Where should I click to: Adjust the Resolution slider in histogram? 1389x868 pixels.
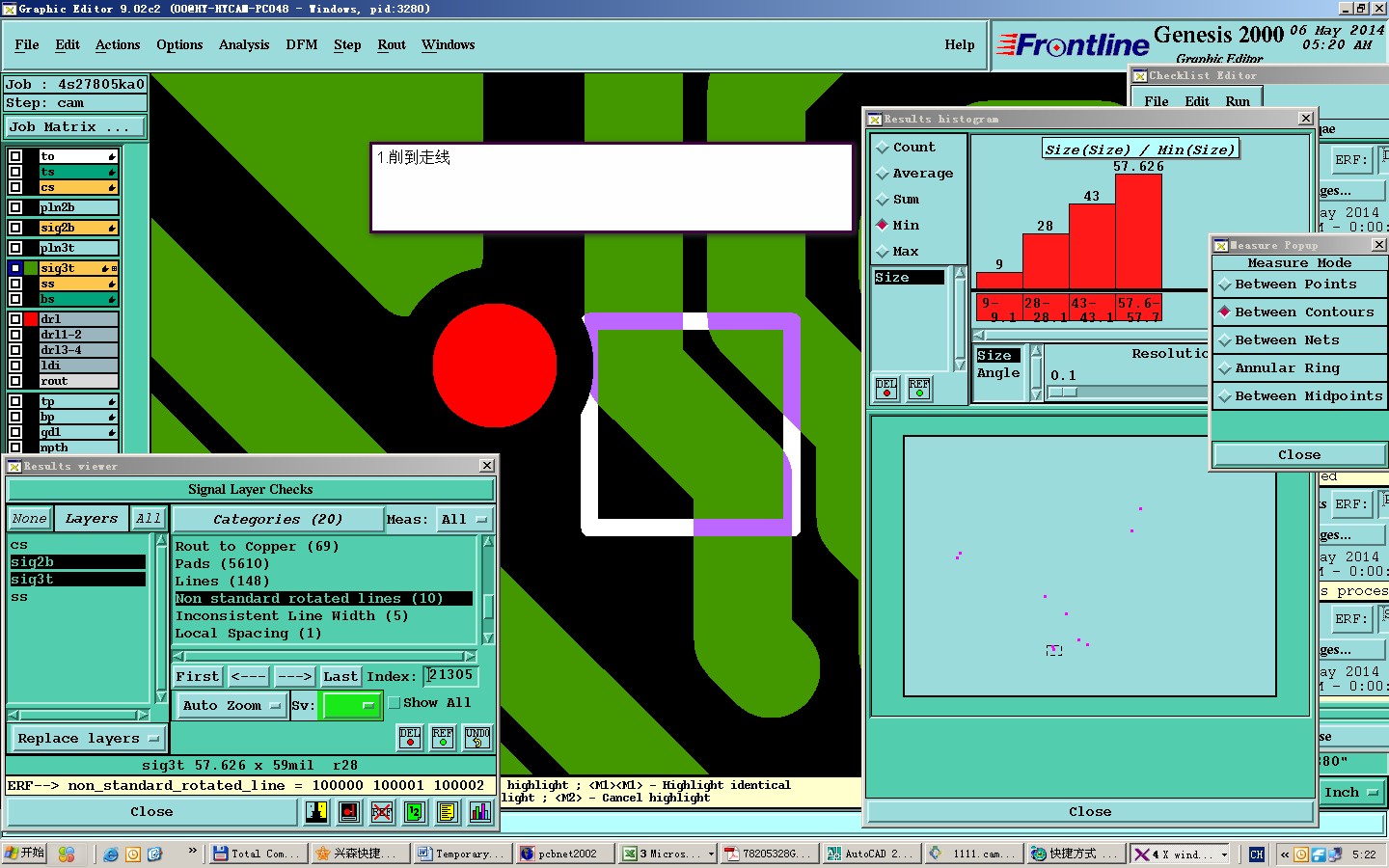(x=1062, y=393)
